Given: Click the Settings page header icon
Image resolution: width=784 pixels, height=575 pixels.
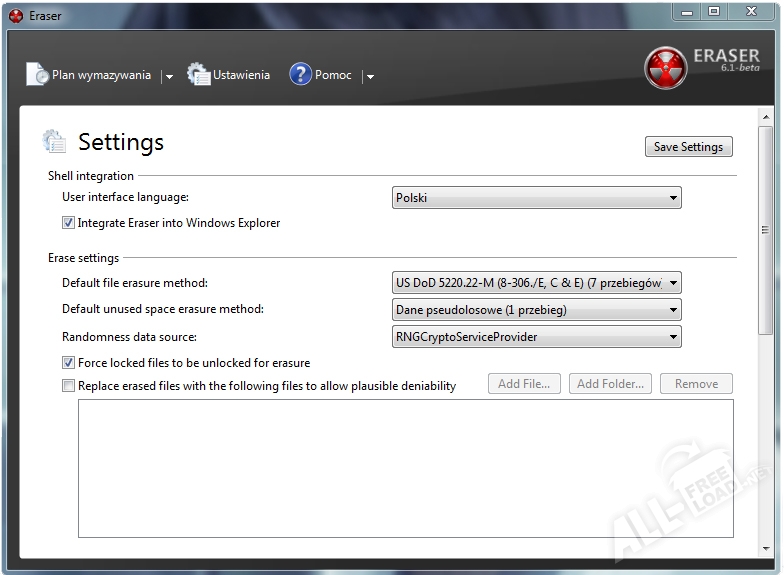Looking at the screenshot, I should (54, 142).
